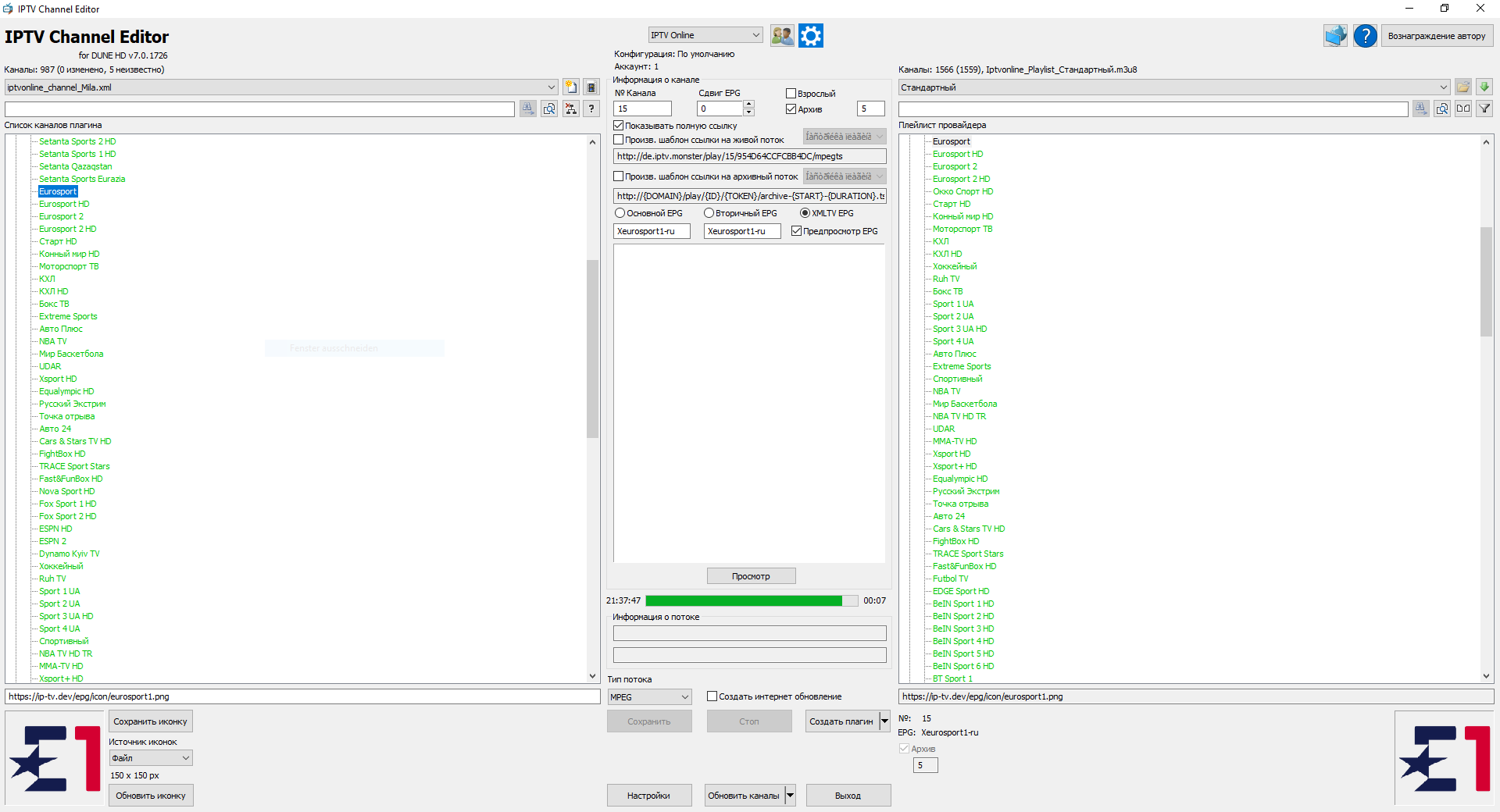Open account manager with two-people icon
1500x812 pixels.
click(x=782, y=35)
